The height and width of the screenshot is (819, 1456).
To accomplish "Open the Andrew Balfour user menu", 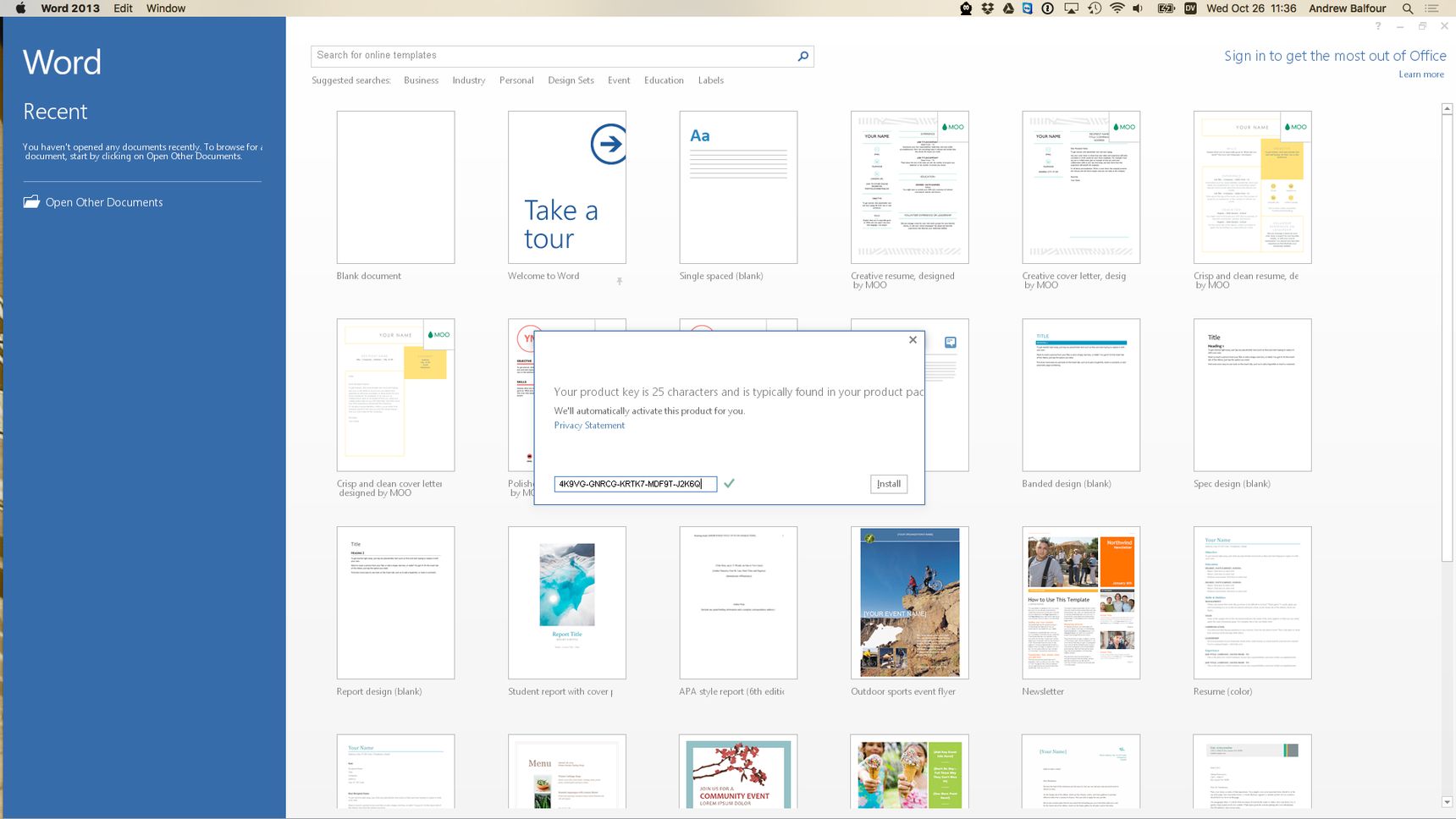I will [x=1348, y=8].
